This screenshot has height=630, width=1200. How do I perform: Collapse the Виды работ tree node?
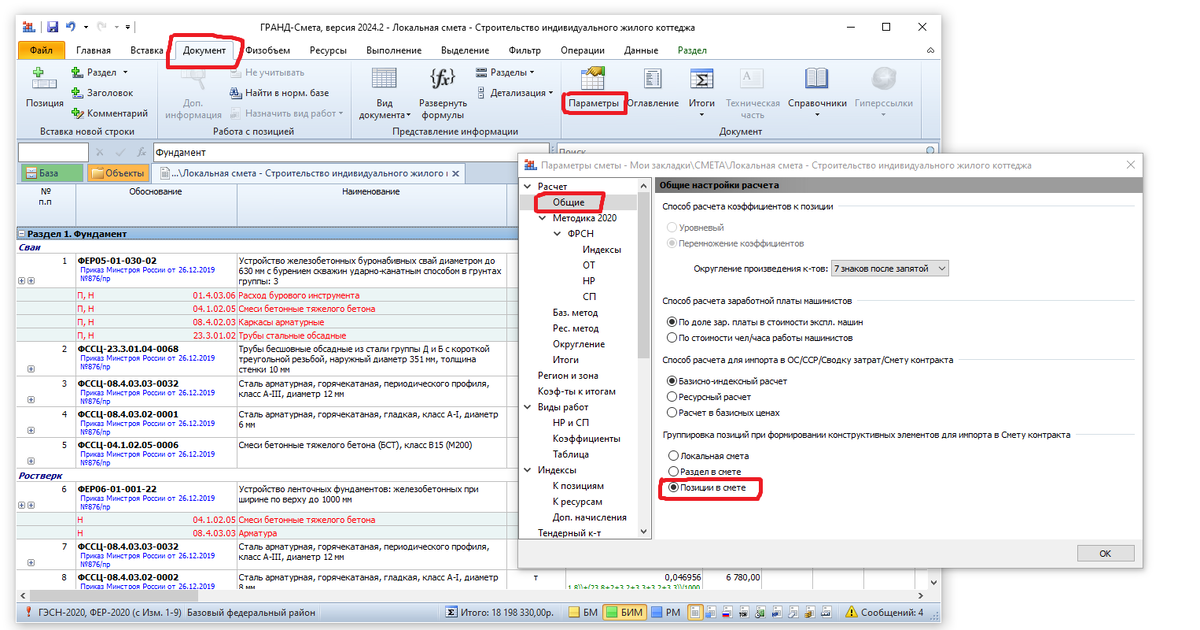tap(528, 408)
